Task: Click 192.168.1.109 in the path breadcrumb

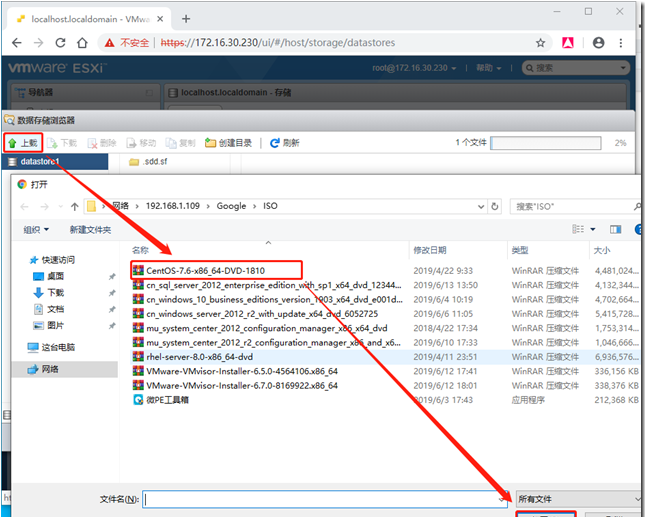Action: [x=173, y=206]
